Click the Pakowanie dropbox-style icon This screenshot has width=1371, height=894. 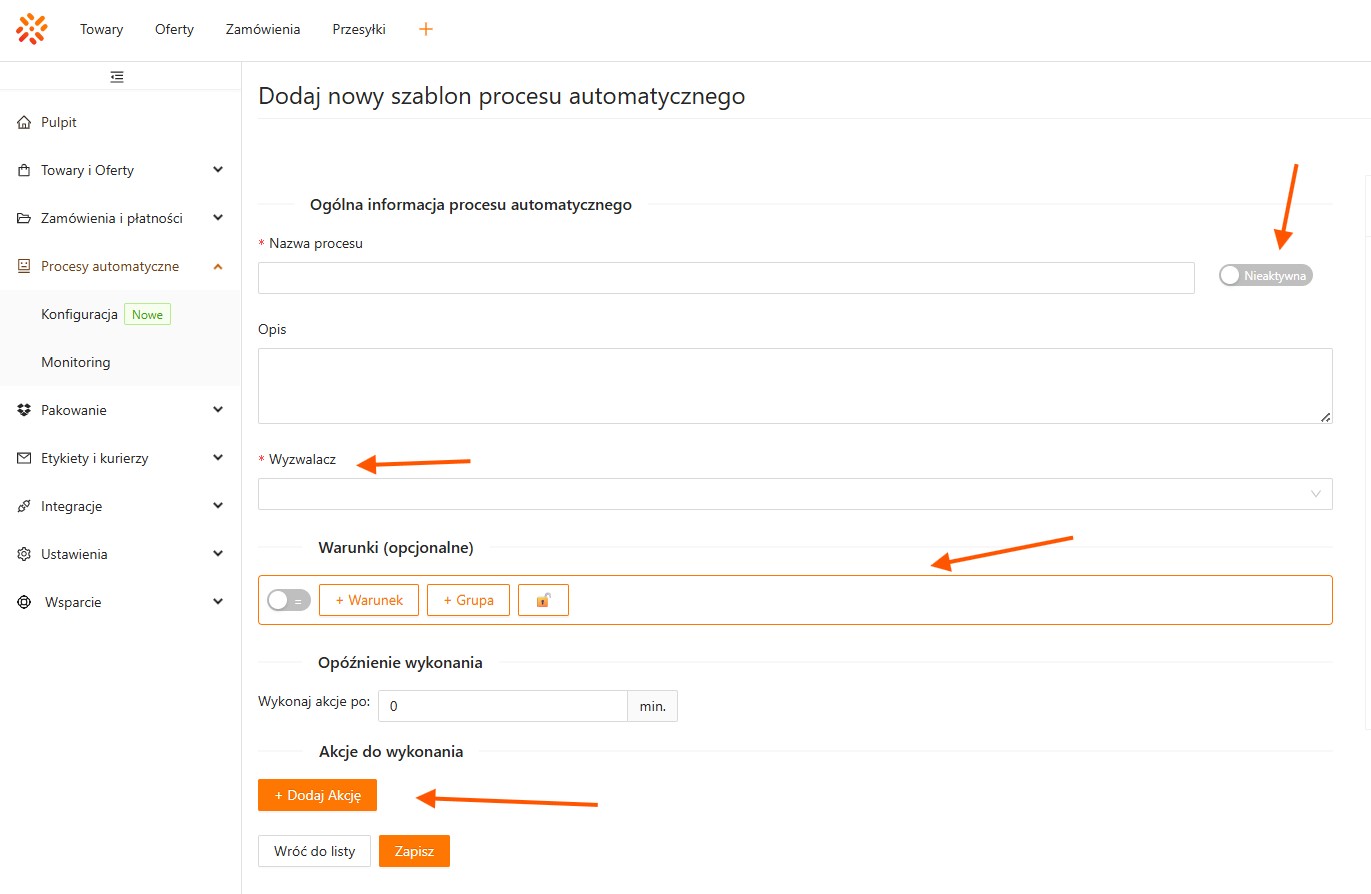pyautogui.click(x=24, y=410)
